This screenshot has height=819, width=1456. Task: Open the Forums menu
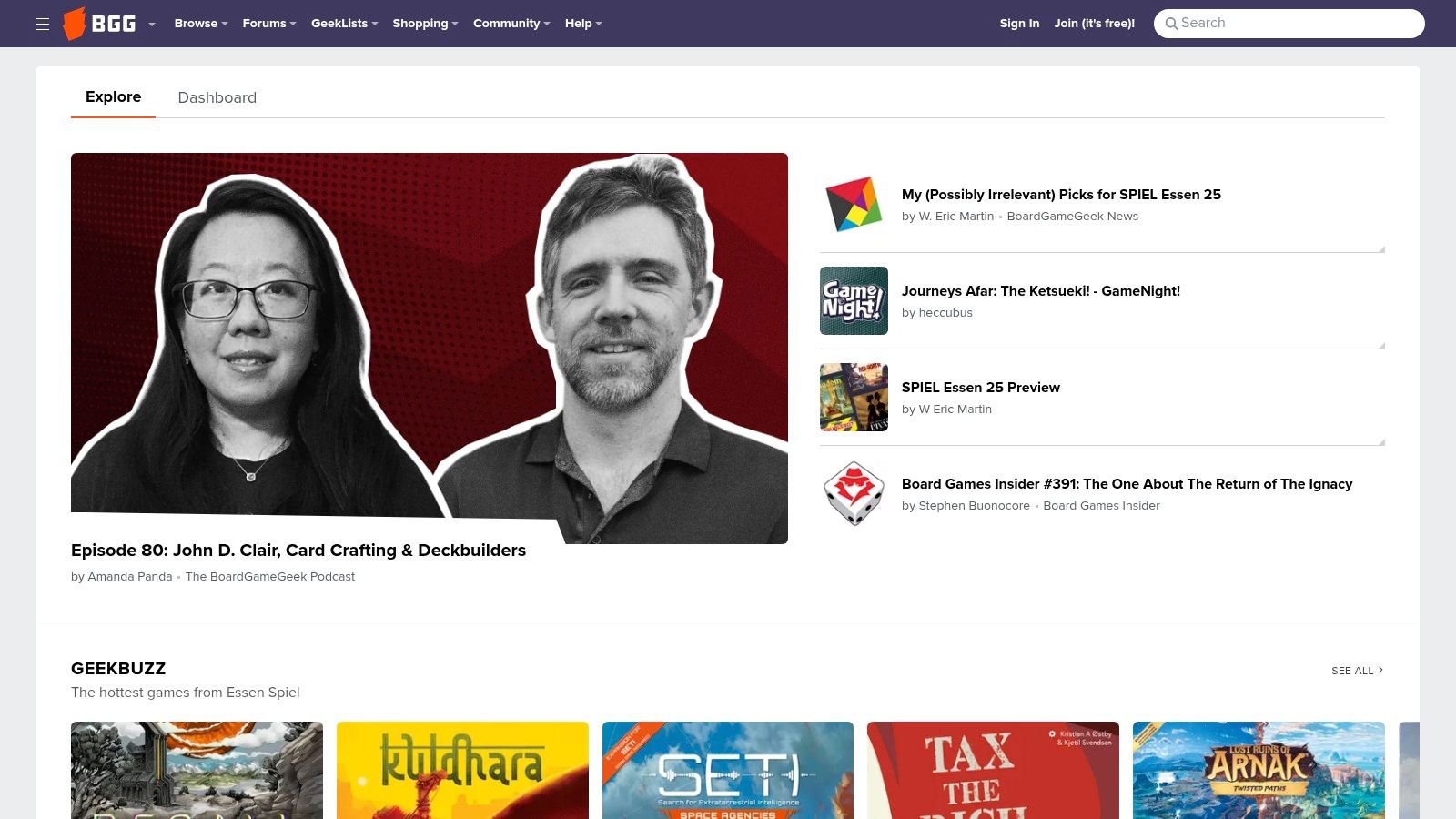point(269,24)
